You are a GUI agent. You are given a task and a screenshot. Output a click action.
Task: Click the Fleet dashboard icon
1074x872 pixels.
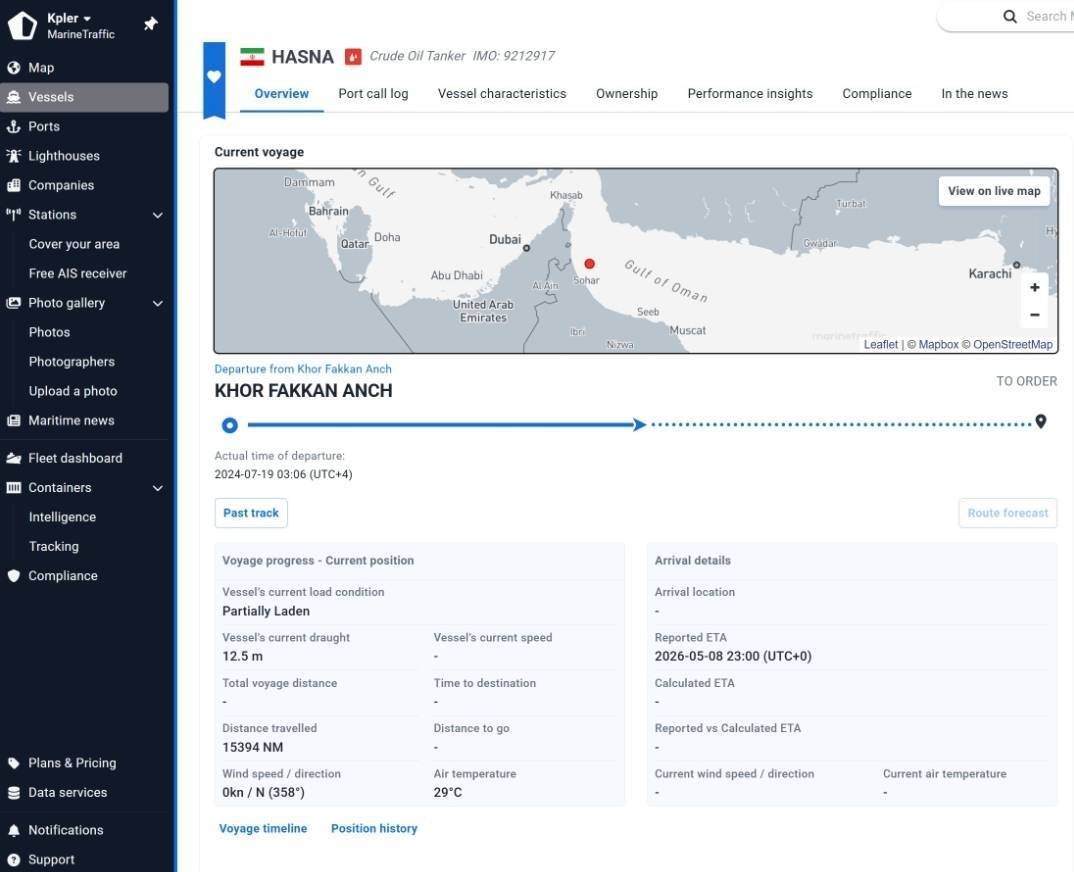(14, 458)
